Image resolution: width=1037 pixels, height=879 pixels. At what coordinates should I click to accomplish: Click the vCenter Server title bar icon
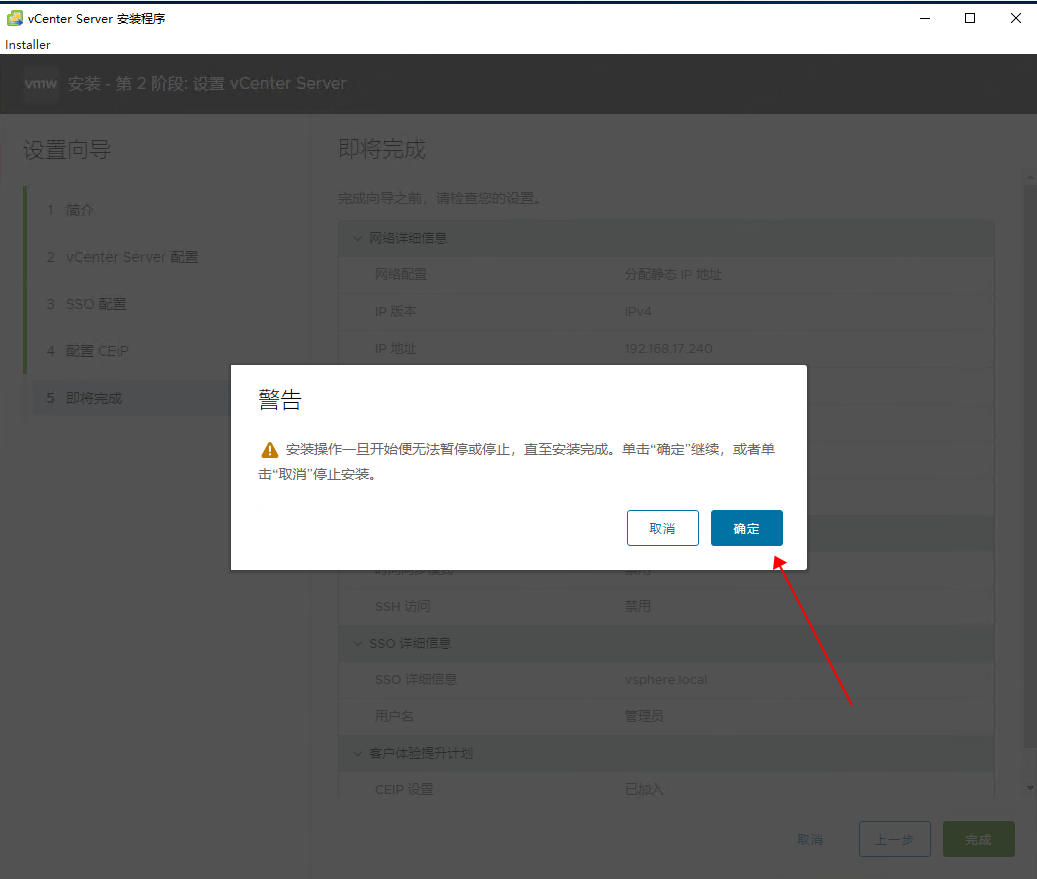[x=15, y=19]
